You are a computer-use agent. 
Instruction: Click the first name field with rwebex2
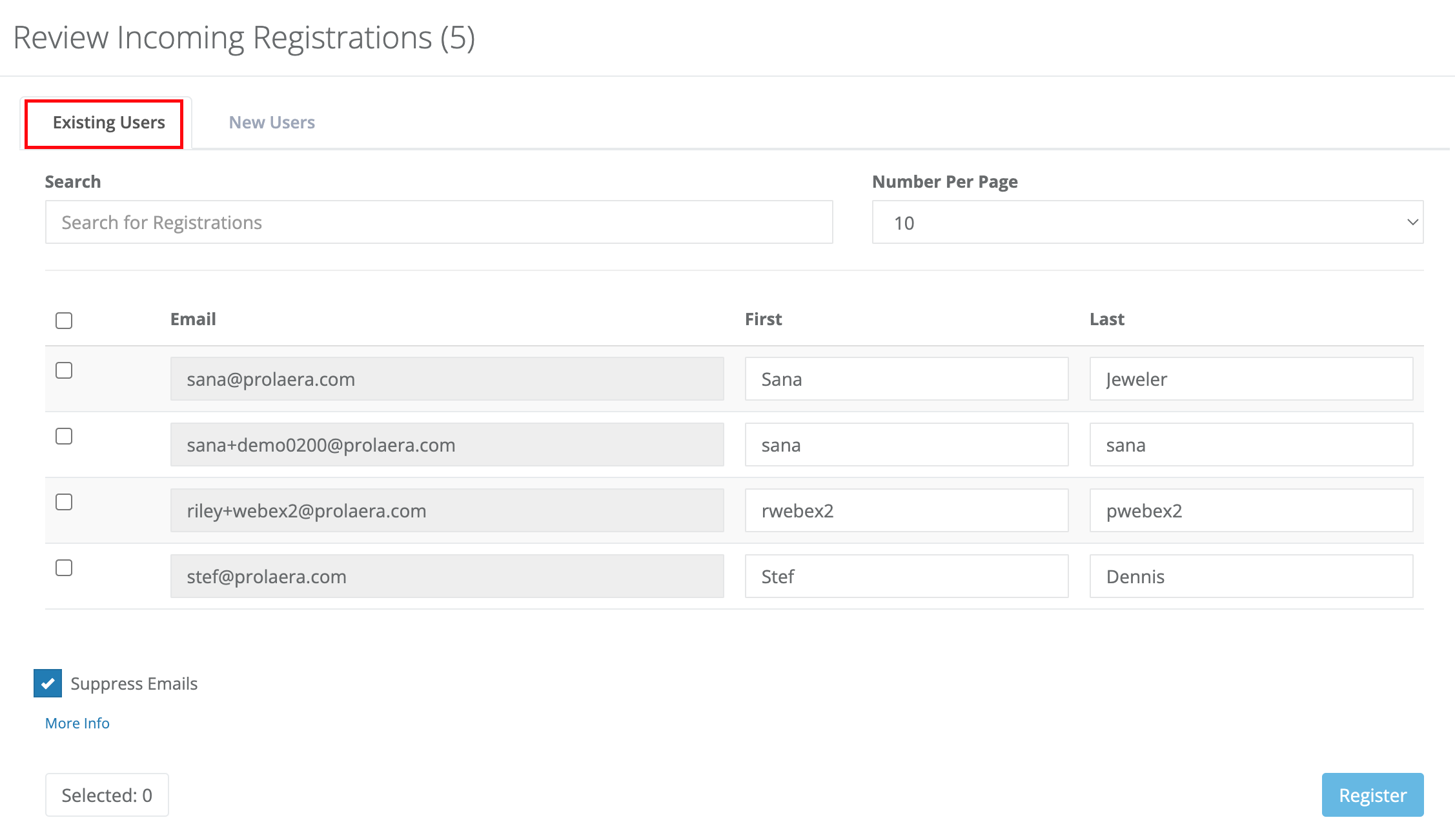(906, 510)
